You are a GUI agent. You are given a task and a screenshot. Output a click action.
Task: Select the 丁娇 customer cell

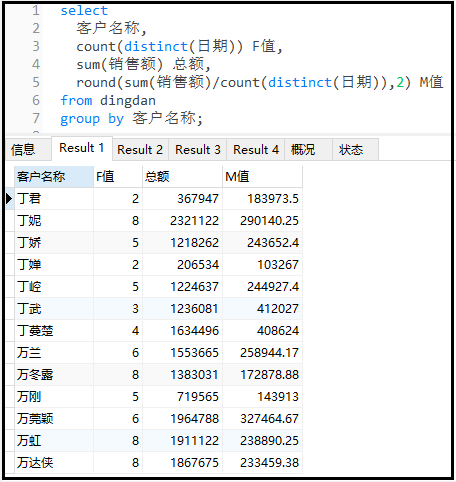(54, 243)
